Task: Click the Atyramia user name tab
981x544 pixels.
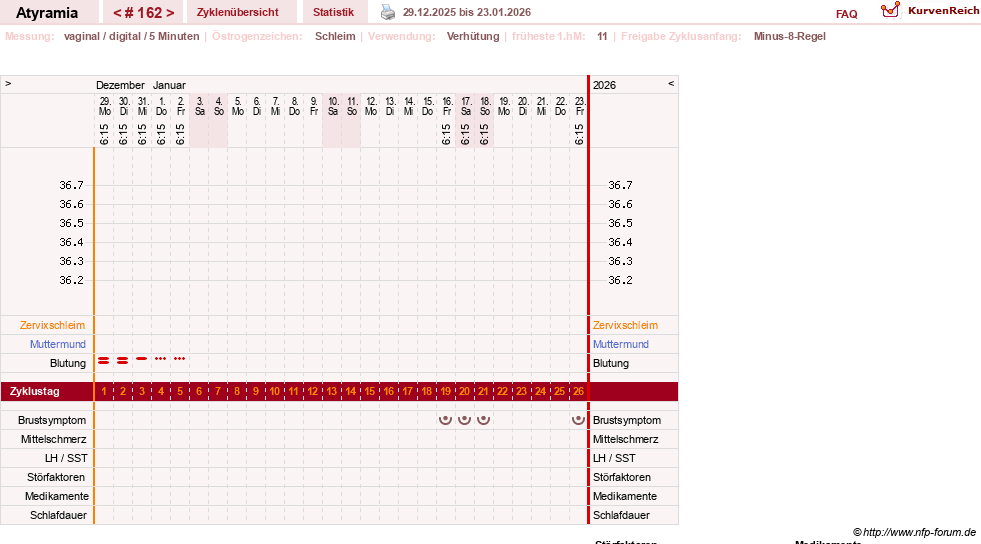Action: tap(47, 13)
